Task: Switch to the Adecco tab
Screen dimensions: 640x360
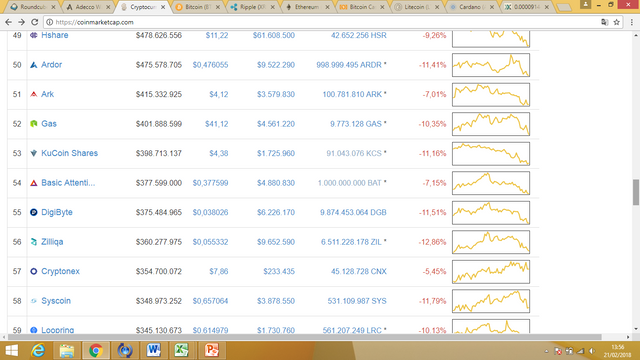Action: point(88,7)
